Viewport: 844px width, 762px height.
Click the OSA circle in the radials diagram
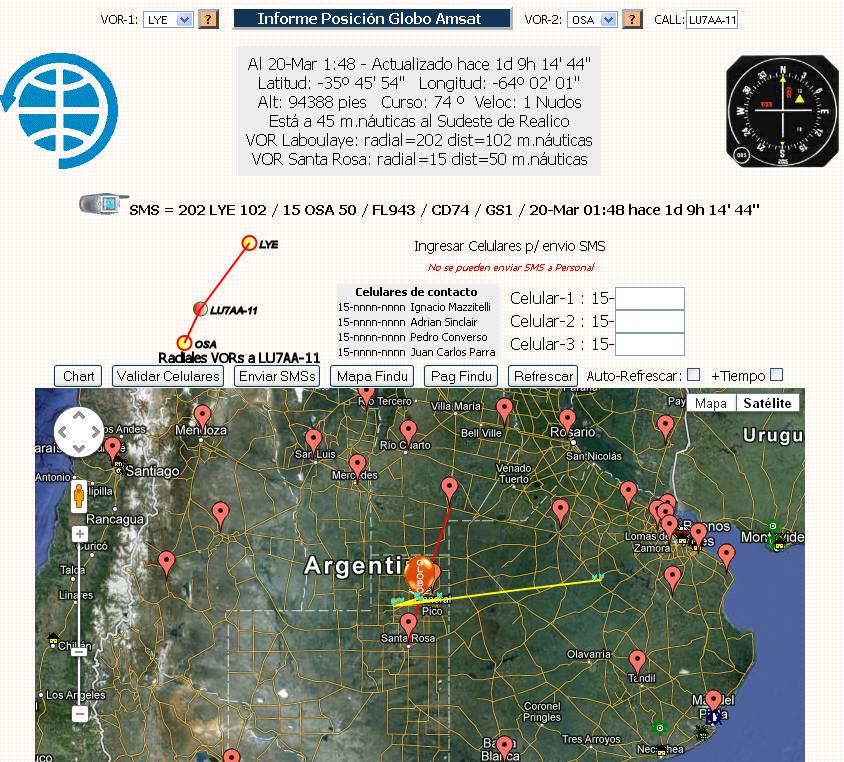click(184, 342)
